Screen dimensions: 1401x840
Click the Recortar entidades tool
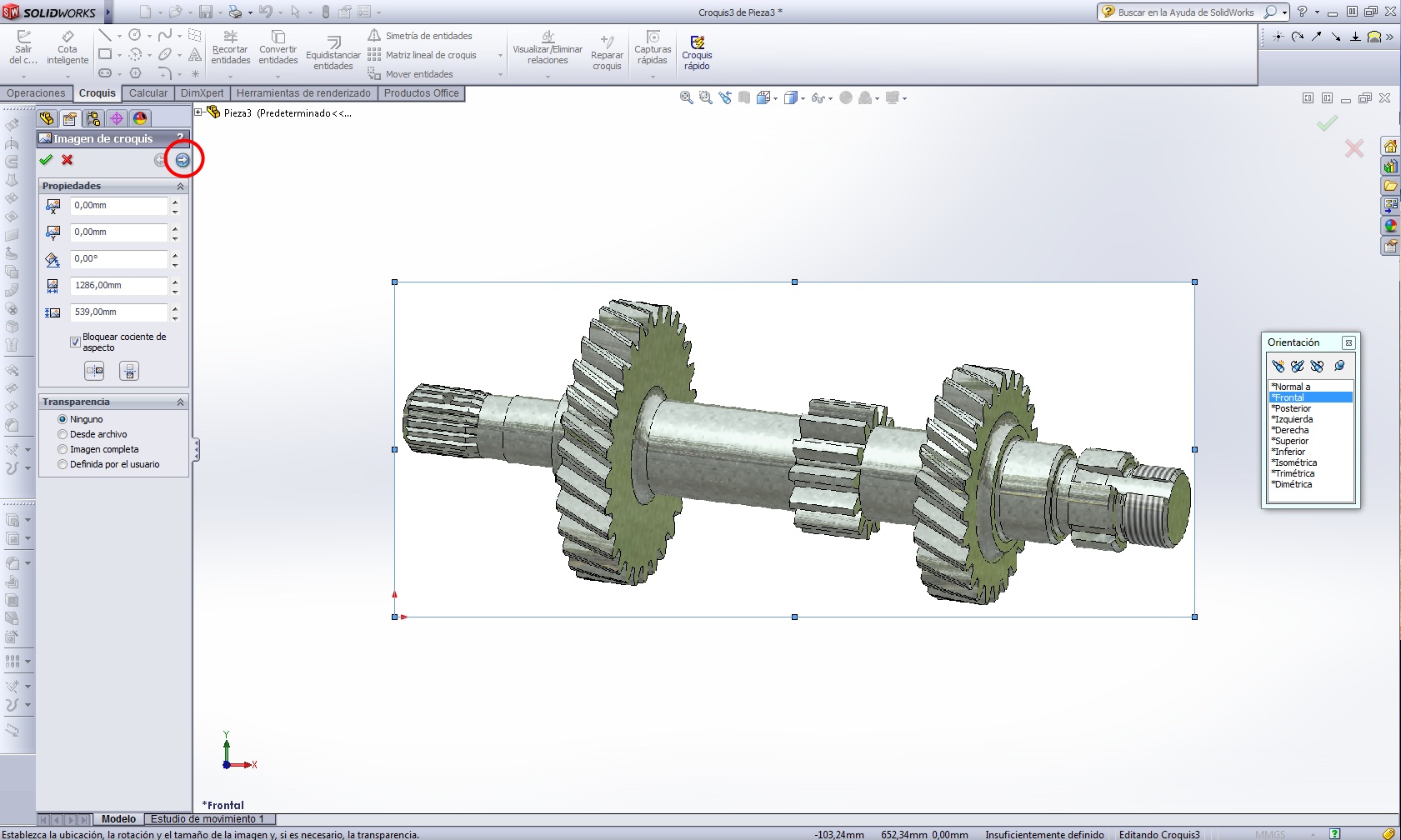point(231,47)
